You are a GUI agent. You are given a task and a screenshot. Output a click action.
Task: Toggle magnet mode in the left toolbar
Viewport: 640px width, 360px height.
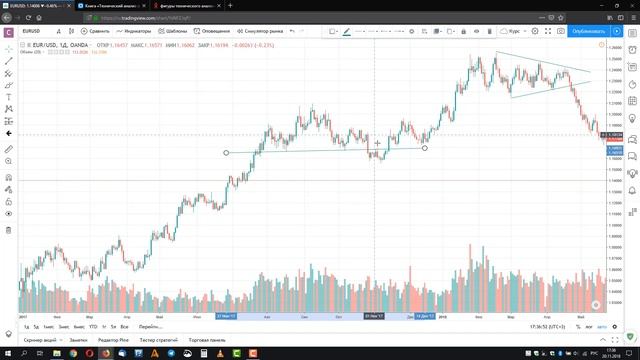tap(9, 178)
